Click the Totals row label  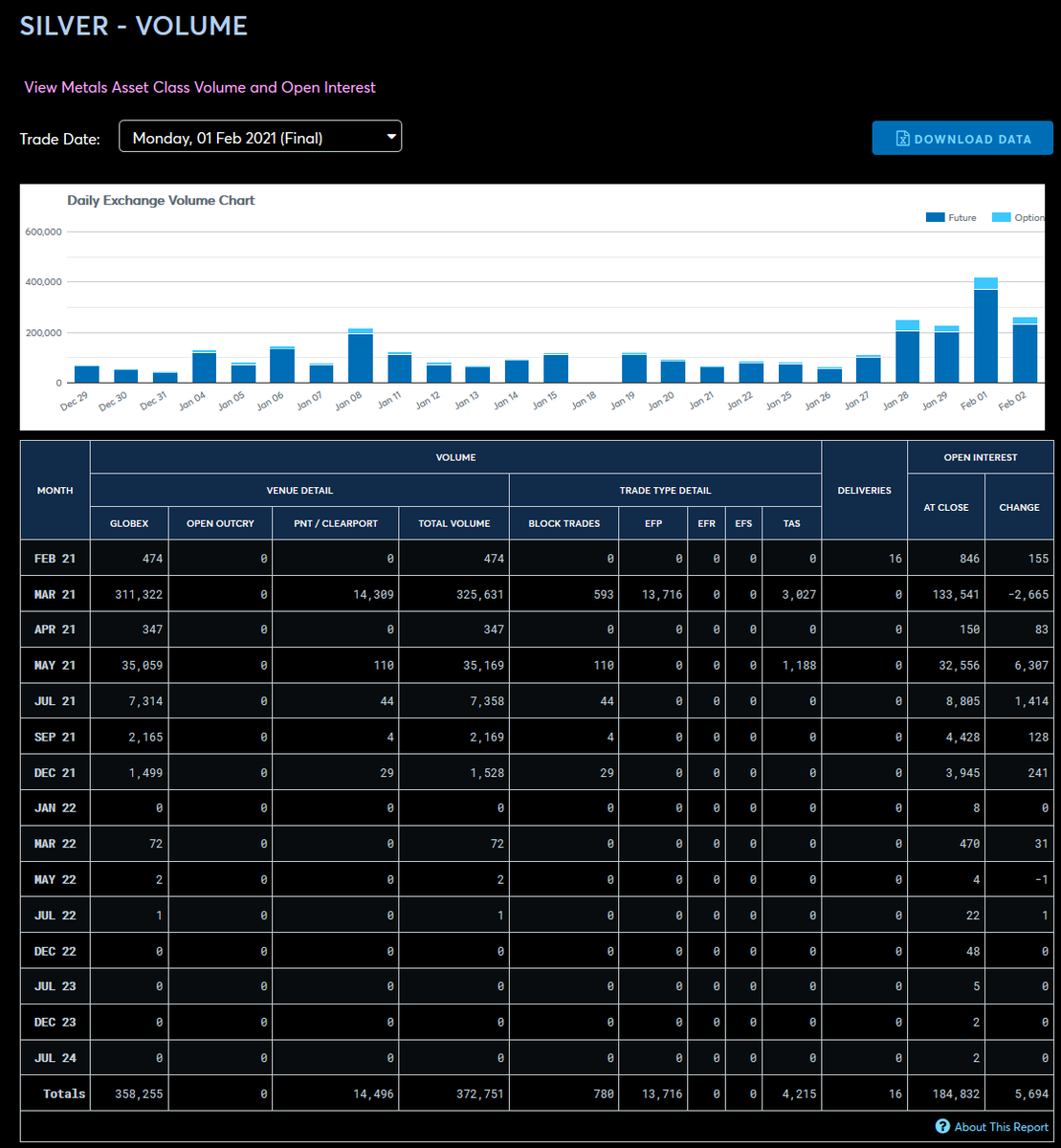(64, 1093)
